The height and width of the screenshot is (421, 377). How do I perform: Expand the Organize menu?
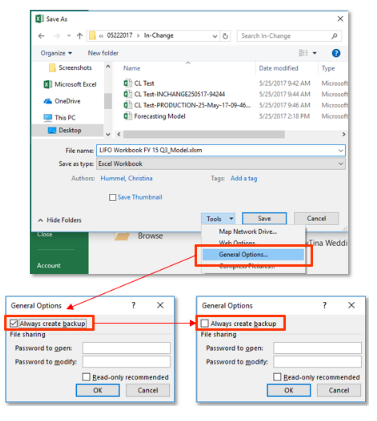tap(56, 53)
